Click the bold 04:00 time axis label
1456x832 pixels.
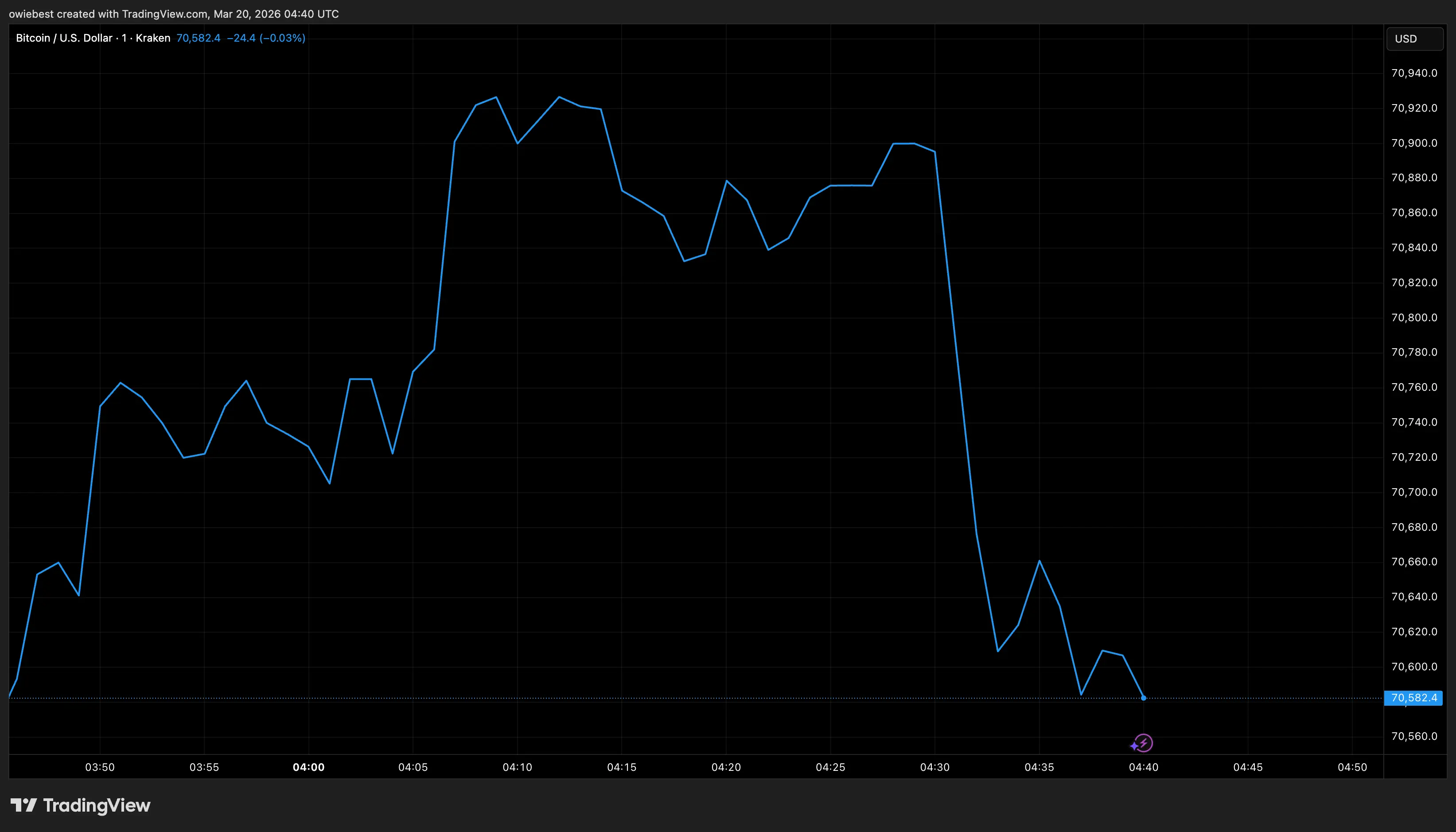click(308, 767)
